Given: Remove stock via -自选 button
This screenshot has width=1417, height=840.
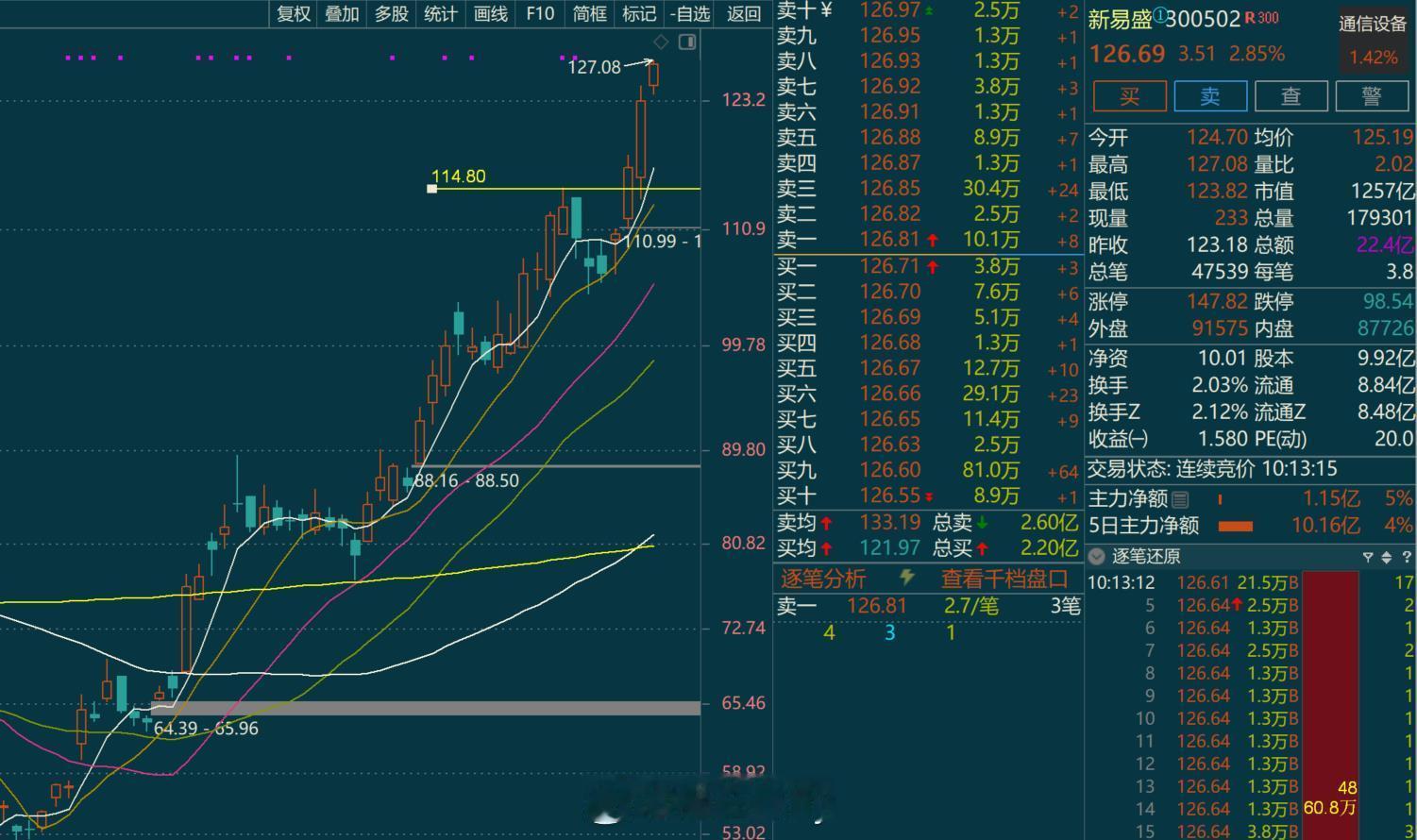Looking at the screenshot, I should (689, 13).
